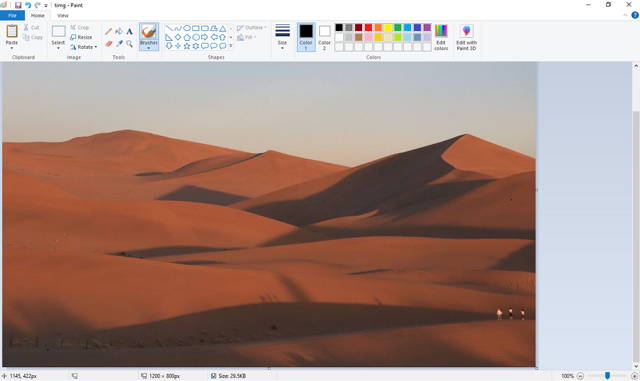Expand the Brushes dropdown arrow
640x381 pixels.
pos(149,49)
